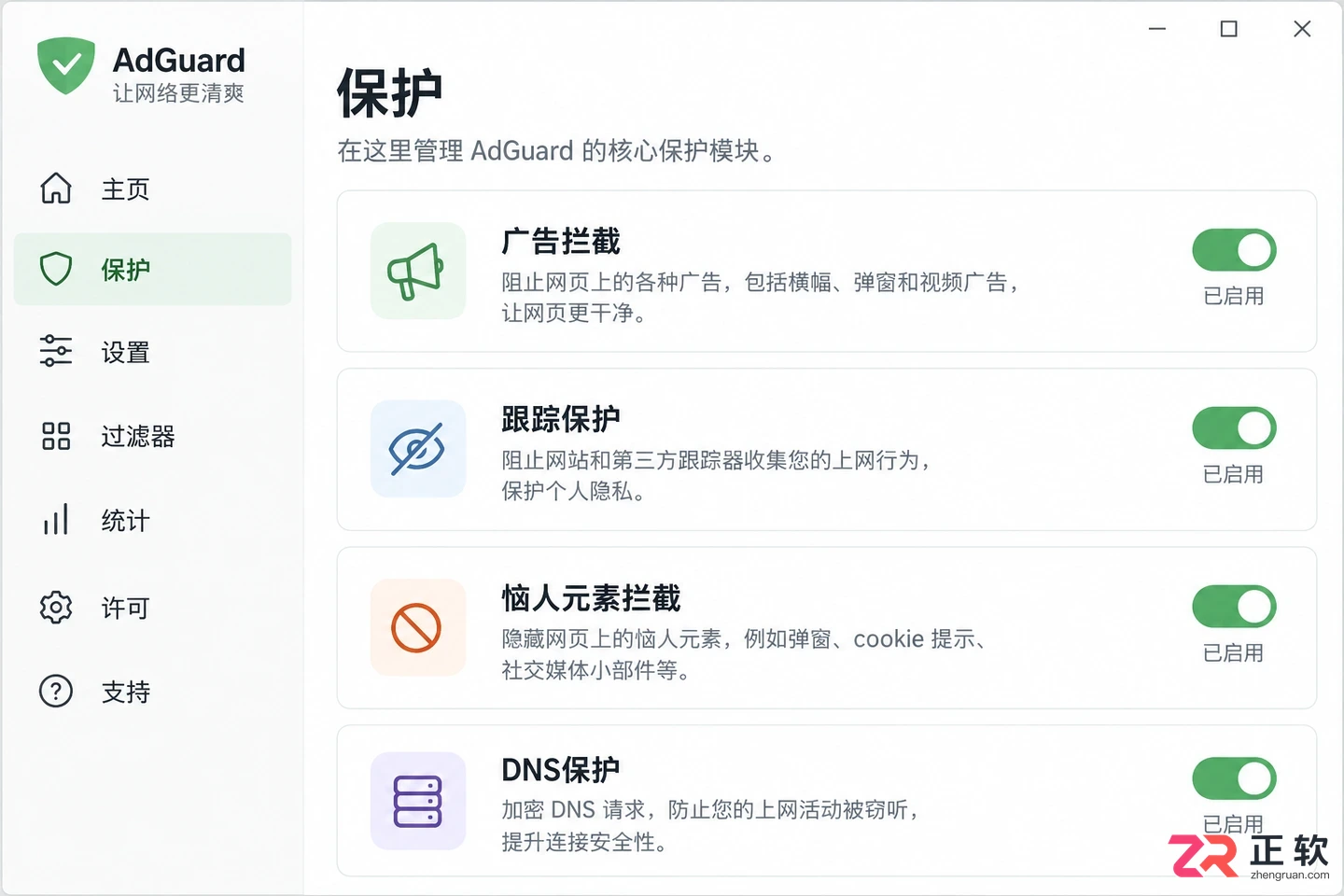
Task: Click the AdGuard brand name text
Action: click(179, 60)
